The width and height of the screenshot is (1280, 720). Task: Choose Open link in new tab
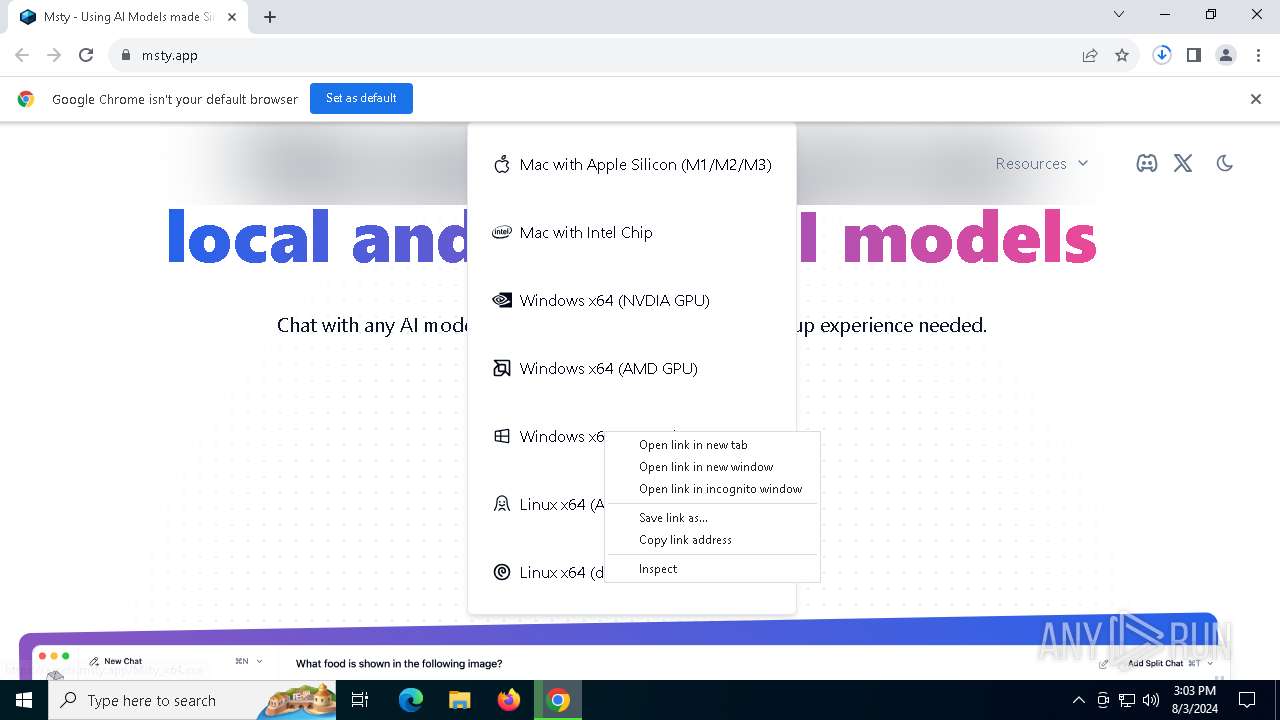712,445
